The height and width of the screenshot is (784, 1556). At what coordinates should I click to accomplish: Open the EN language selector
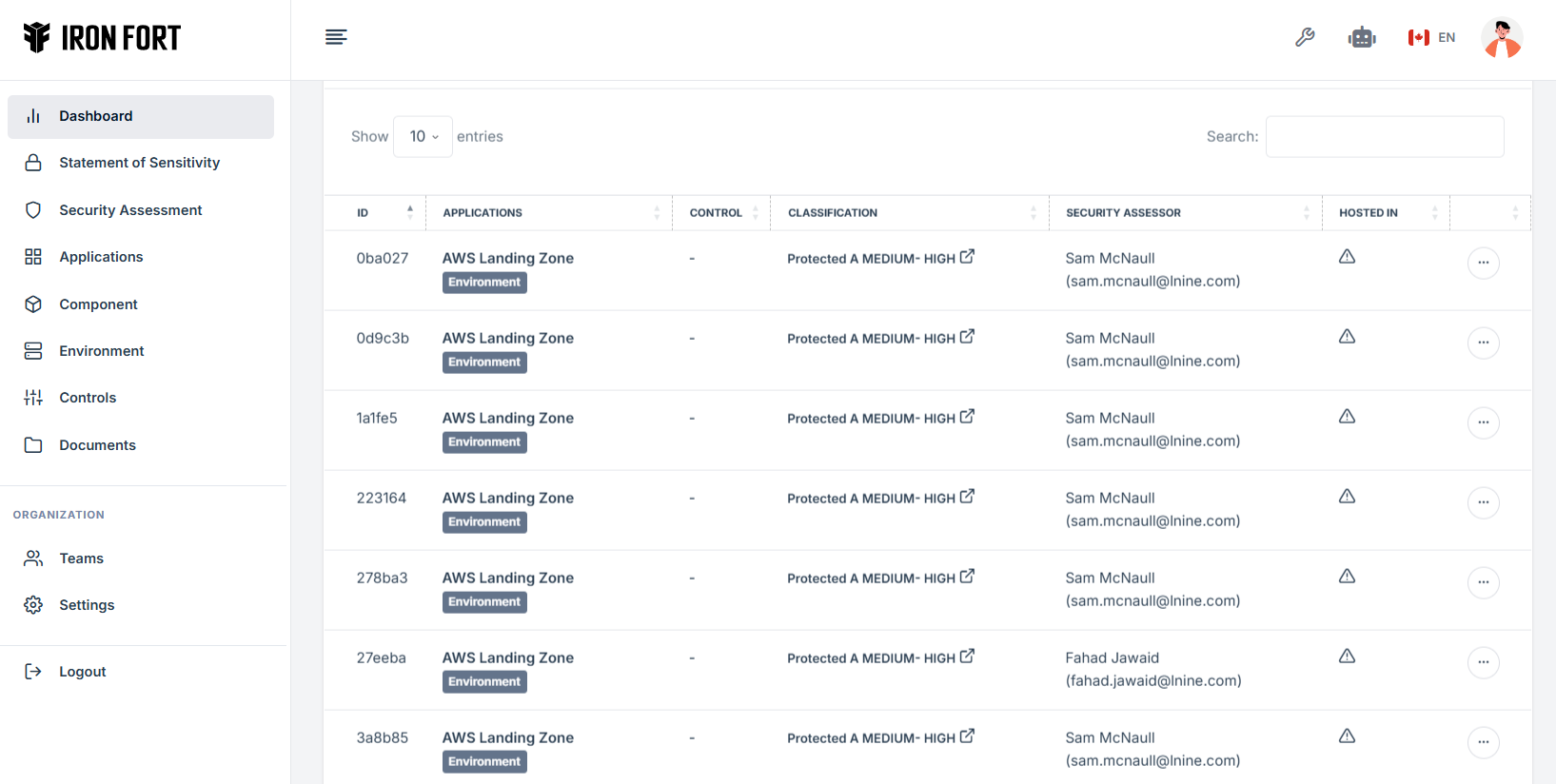(1432, 38)
